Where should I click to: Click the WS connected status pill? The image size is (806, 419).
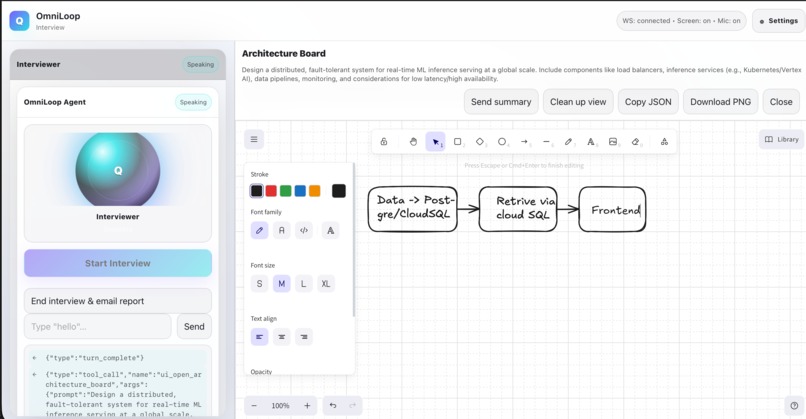tap(681, 21)
